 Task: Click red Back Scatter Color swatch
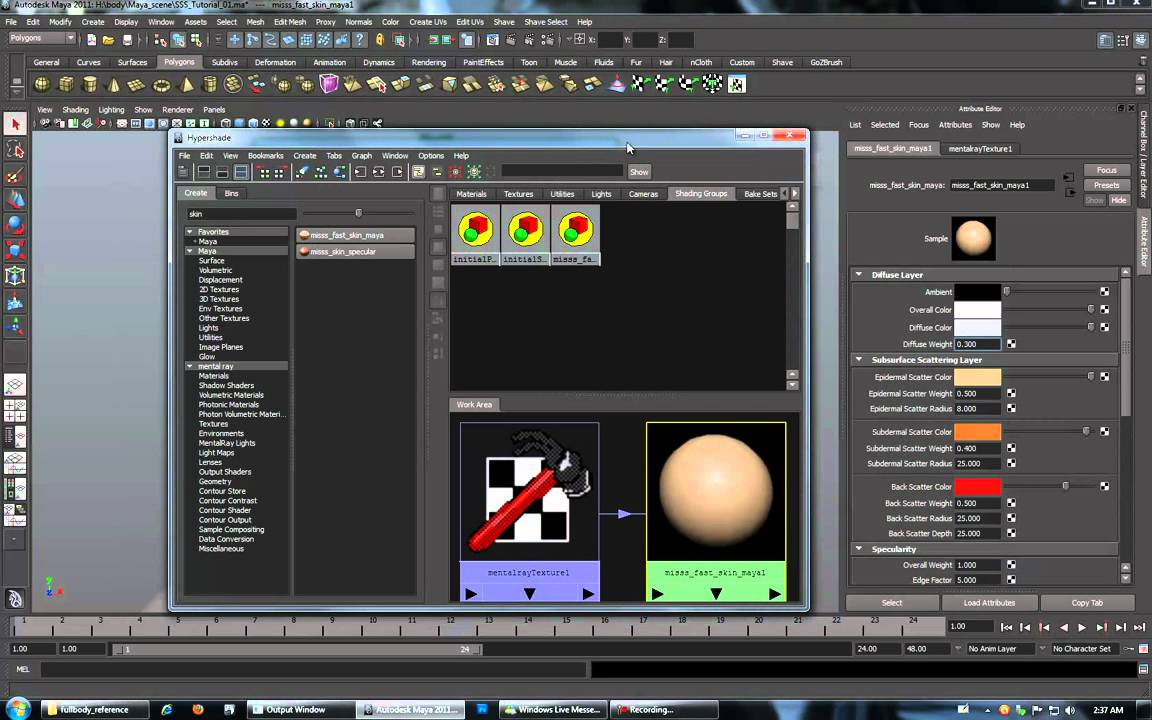977,486
